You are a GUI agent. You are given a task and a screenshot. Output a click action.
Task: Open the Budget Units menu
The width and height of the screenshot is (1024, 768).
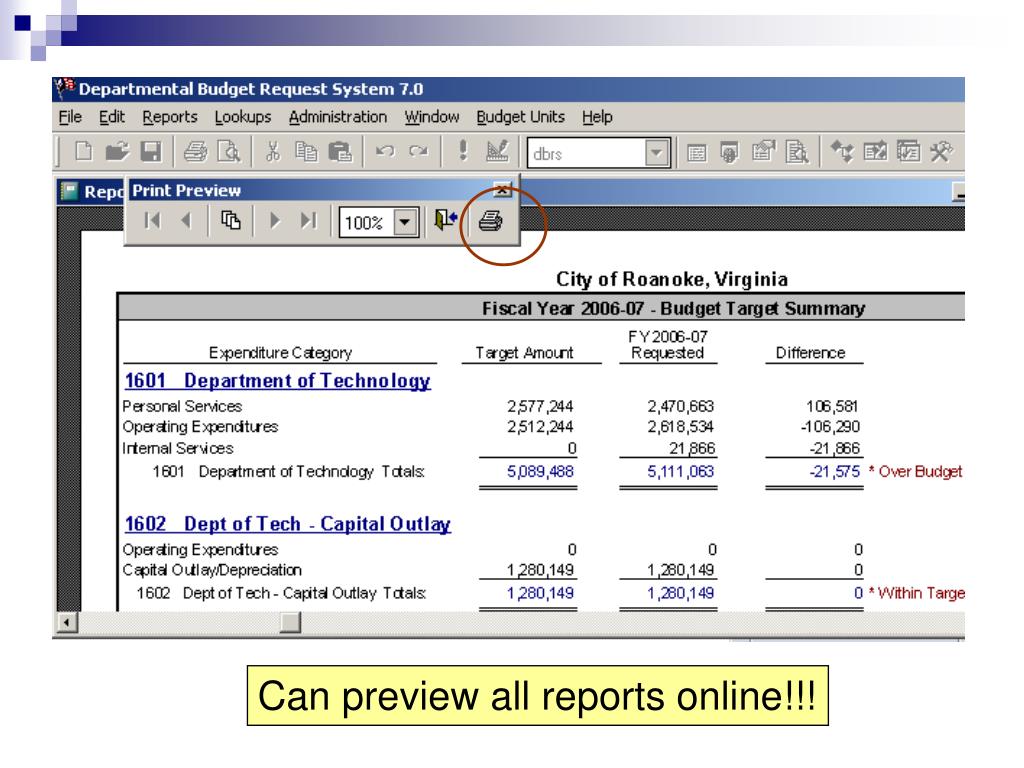(520, 117)
